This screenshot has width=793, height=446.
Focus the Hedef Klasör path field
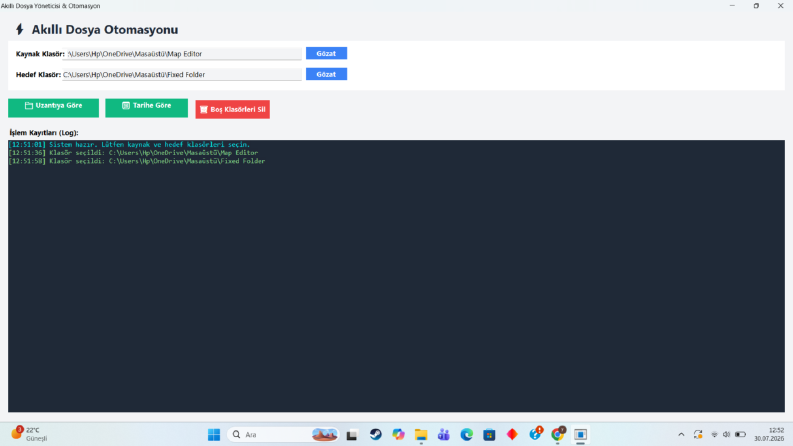pyautogui.click(x=182, y=74)
